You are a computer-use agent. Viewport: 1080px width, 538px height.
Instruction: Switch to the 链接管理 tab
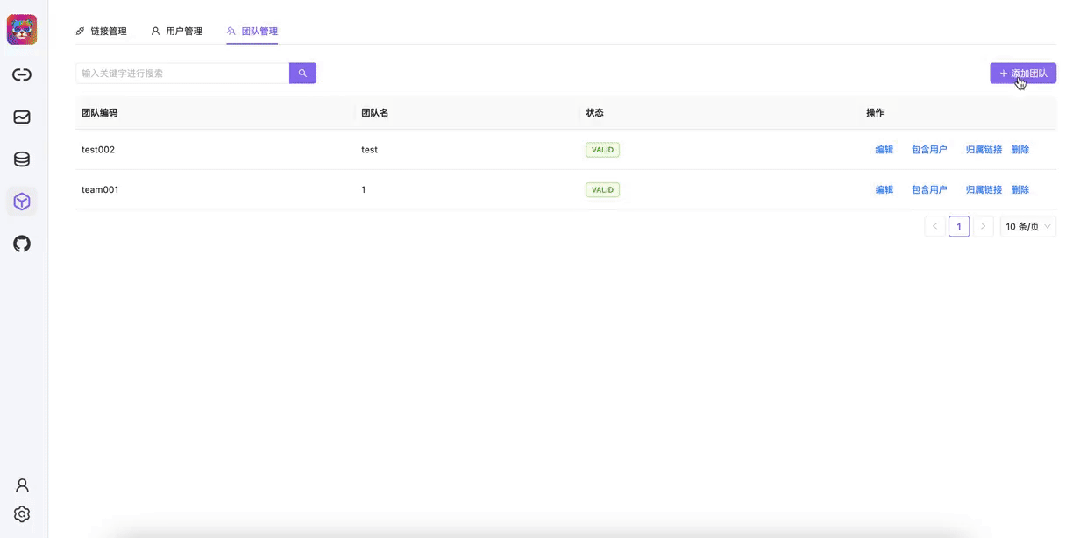[101, 31]
